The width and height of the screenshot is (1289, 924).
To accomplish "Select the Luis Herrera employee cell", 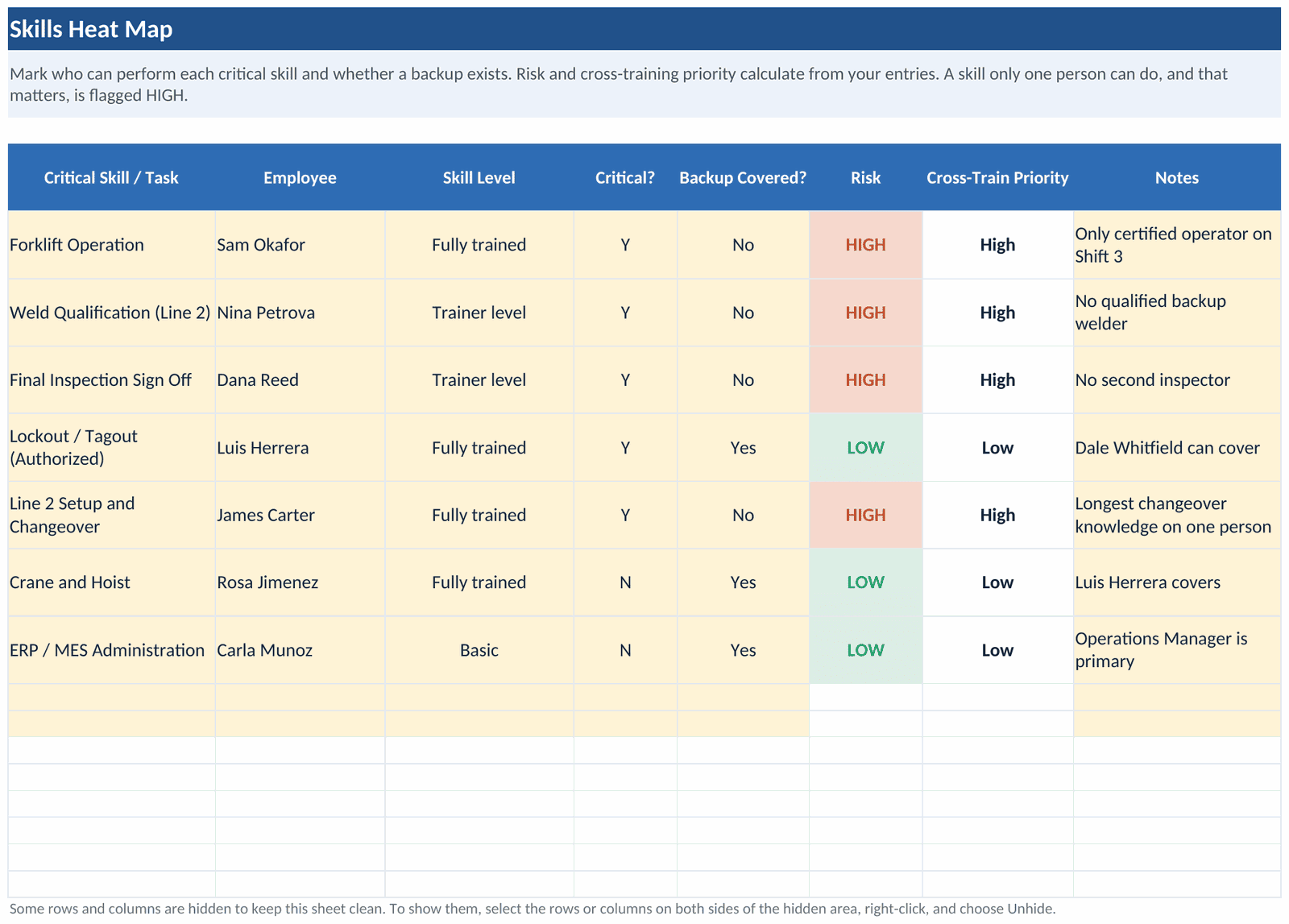I will coord(300,448).
